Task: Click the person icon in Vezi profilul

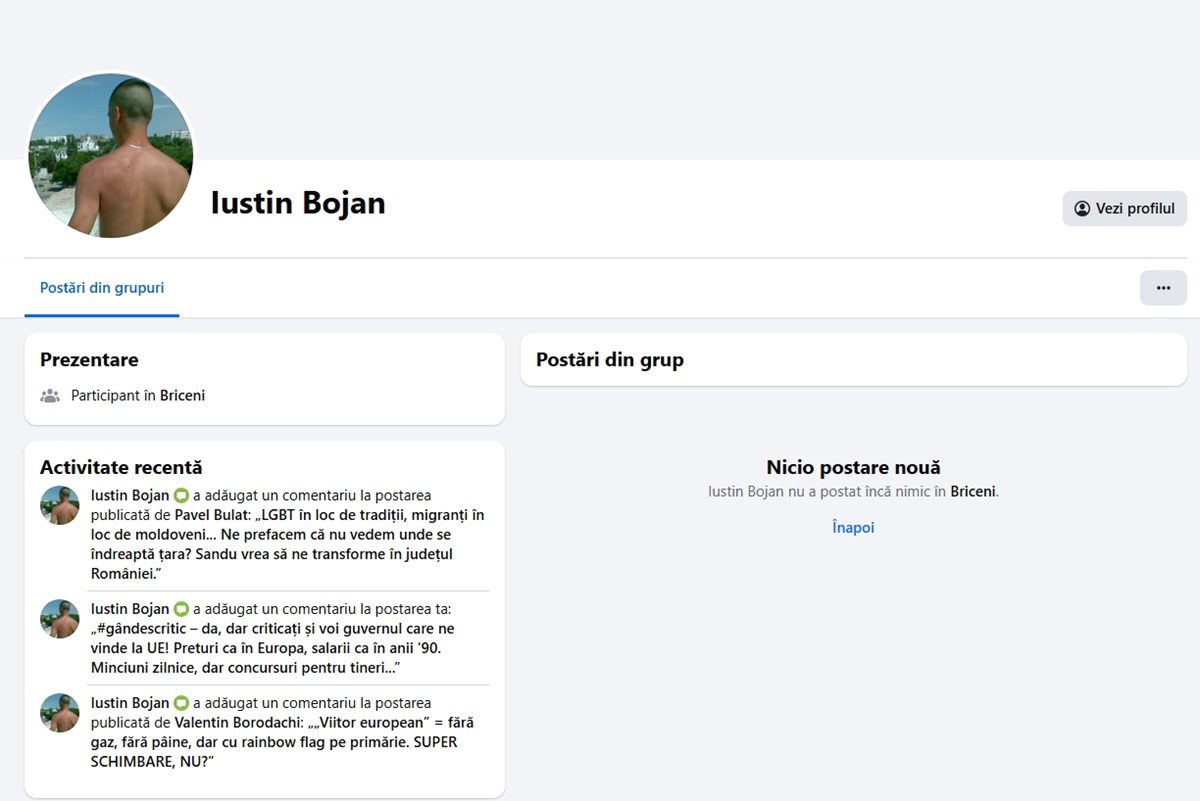Action: coord(1082,209)
